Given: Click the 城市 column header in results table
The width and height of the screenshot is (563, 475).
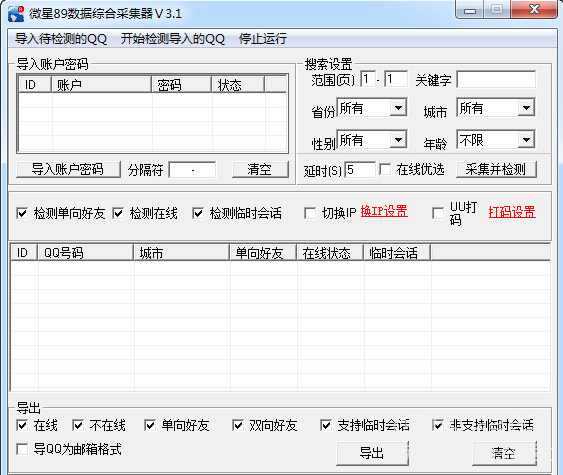Looking at the screenshot, I should [x=181, y=253].
